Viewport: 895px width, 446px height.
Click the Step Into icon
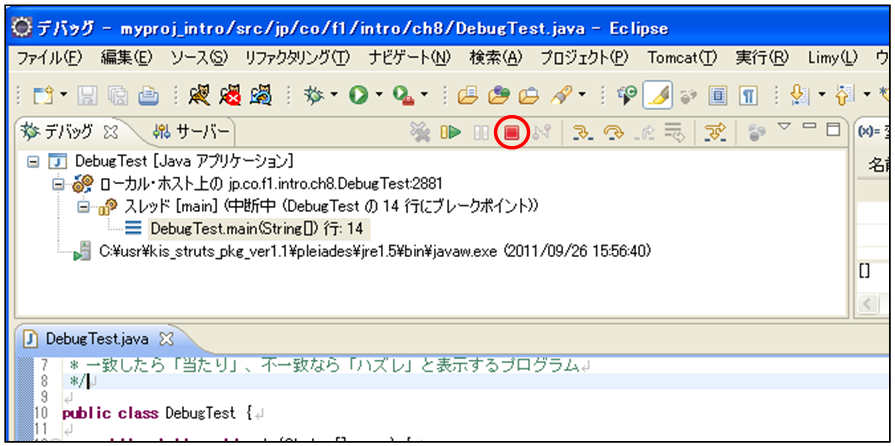coord(583,131)
